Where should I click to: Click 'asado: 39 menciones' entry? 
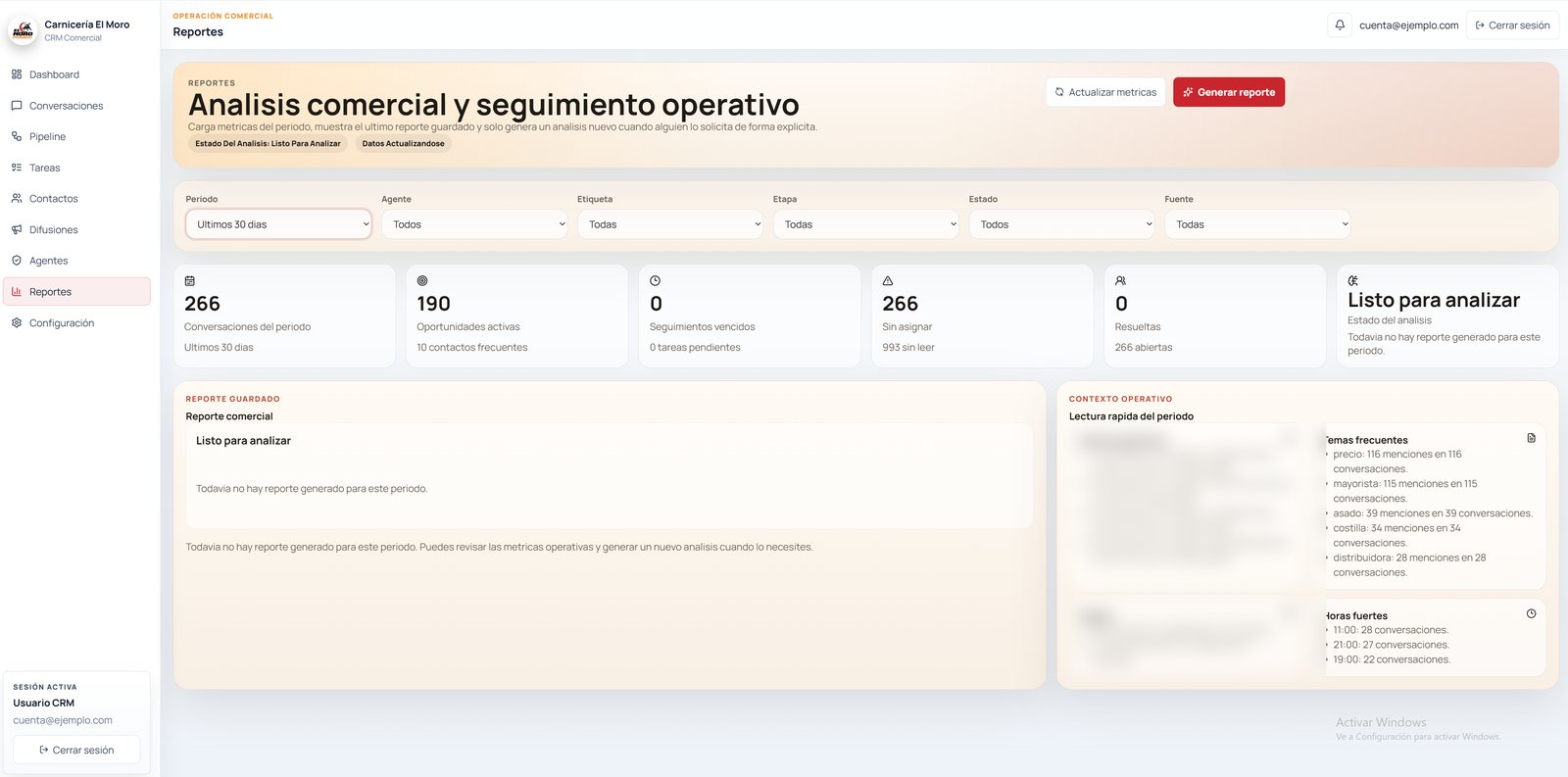(x=1433, y=513)
